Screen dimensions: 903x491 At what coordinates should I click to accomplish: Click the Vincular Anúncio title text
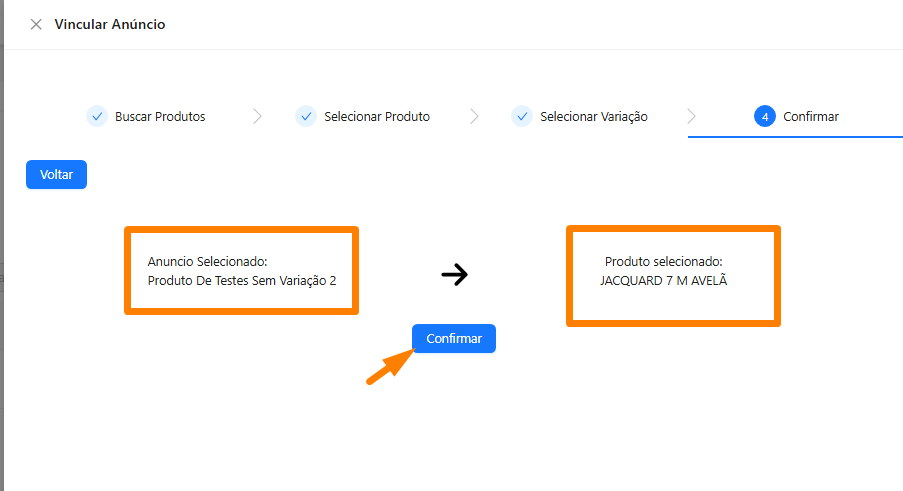(110, 24)
